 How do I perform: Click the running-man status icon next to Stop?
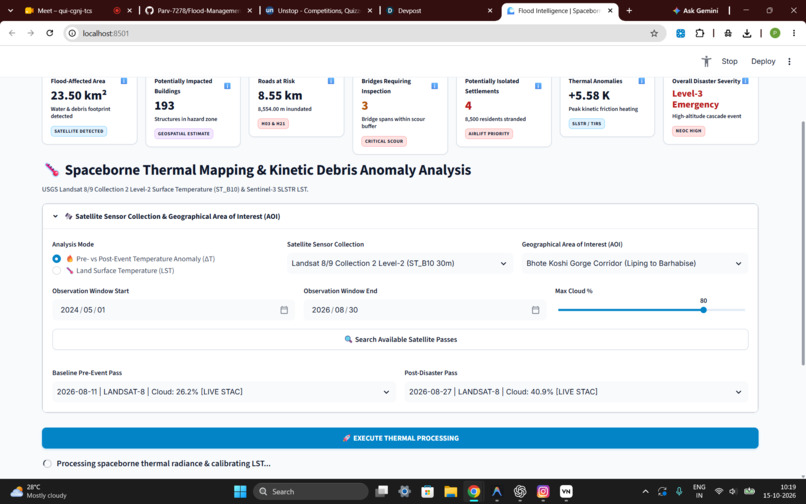tap(706, 61)
